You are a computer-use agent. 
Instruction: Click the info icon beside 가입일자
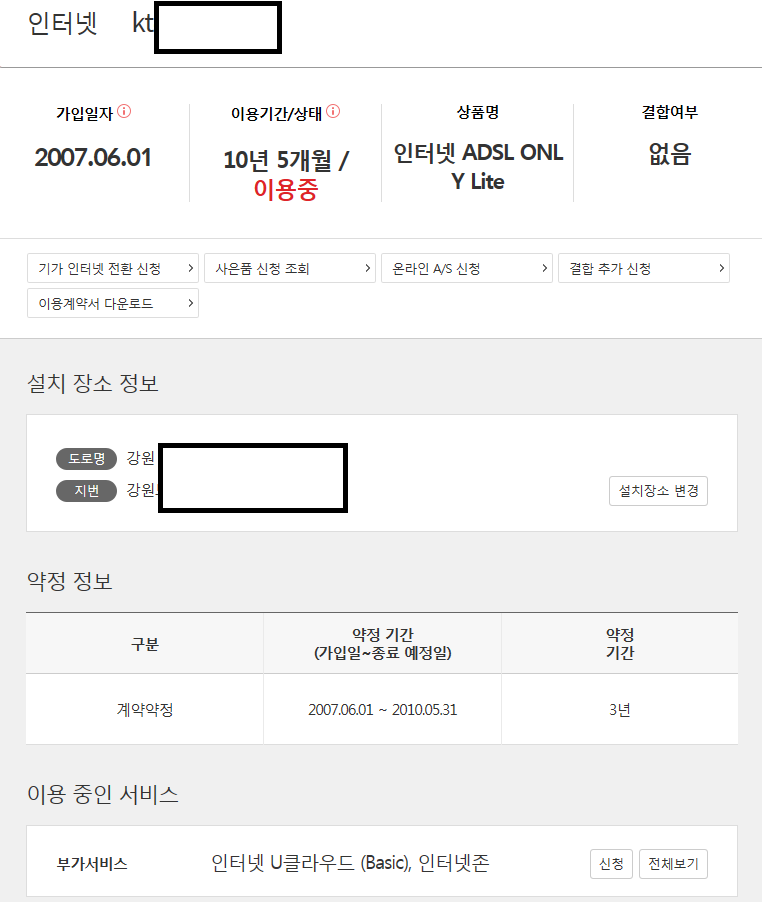click(124, 112)
